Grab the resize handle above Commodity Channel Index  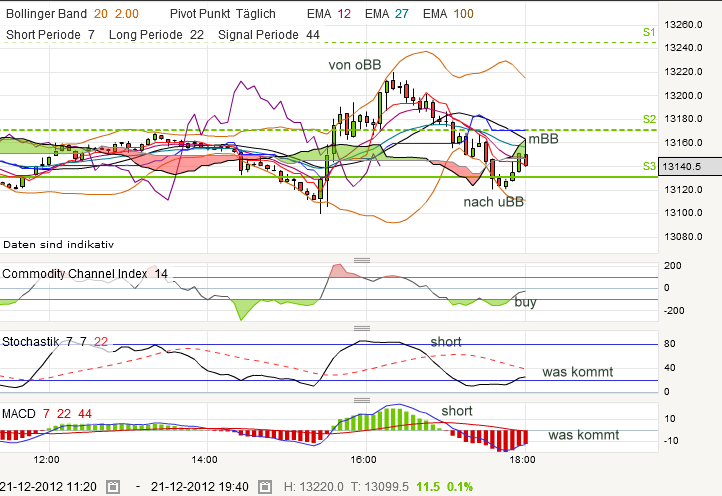point(362,260)
